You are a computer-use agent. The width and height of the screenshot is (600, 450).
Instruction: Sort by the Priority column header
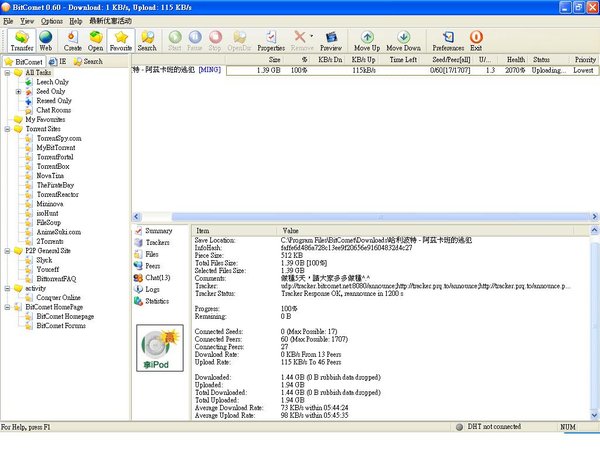[x=585, y=60]
